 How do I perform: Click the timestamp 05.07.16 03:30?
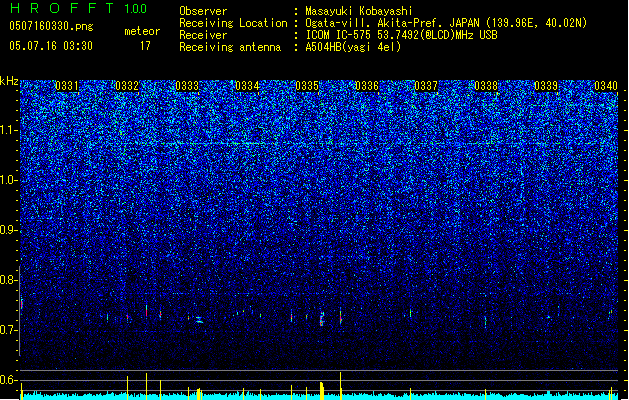click(51, 46)
